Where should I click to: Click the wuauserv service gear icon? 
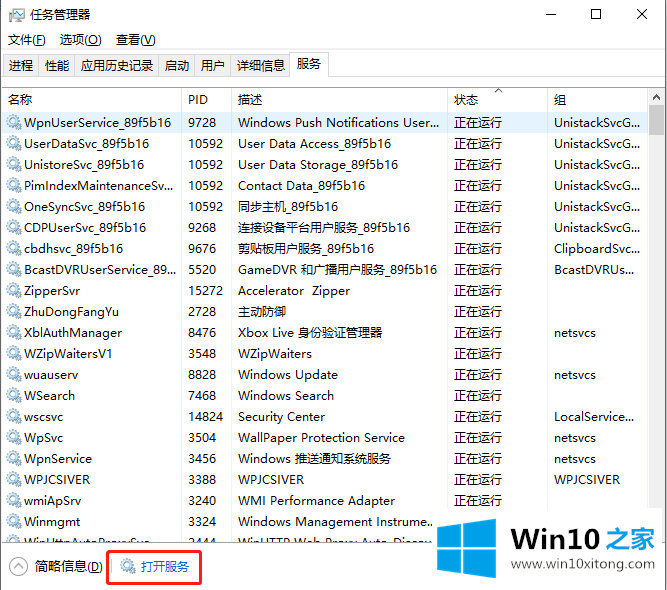click(14, 374)
